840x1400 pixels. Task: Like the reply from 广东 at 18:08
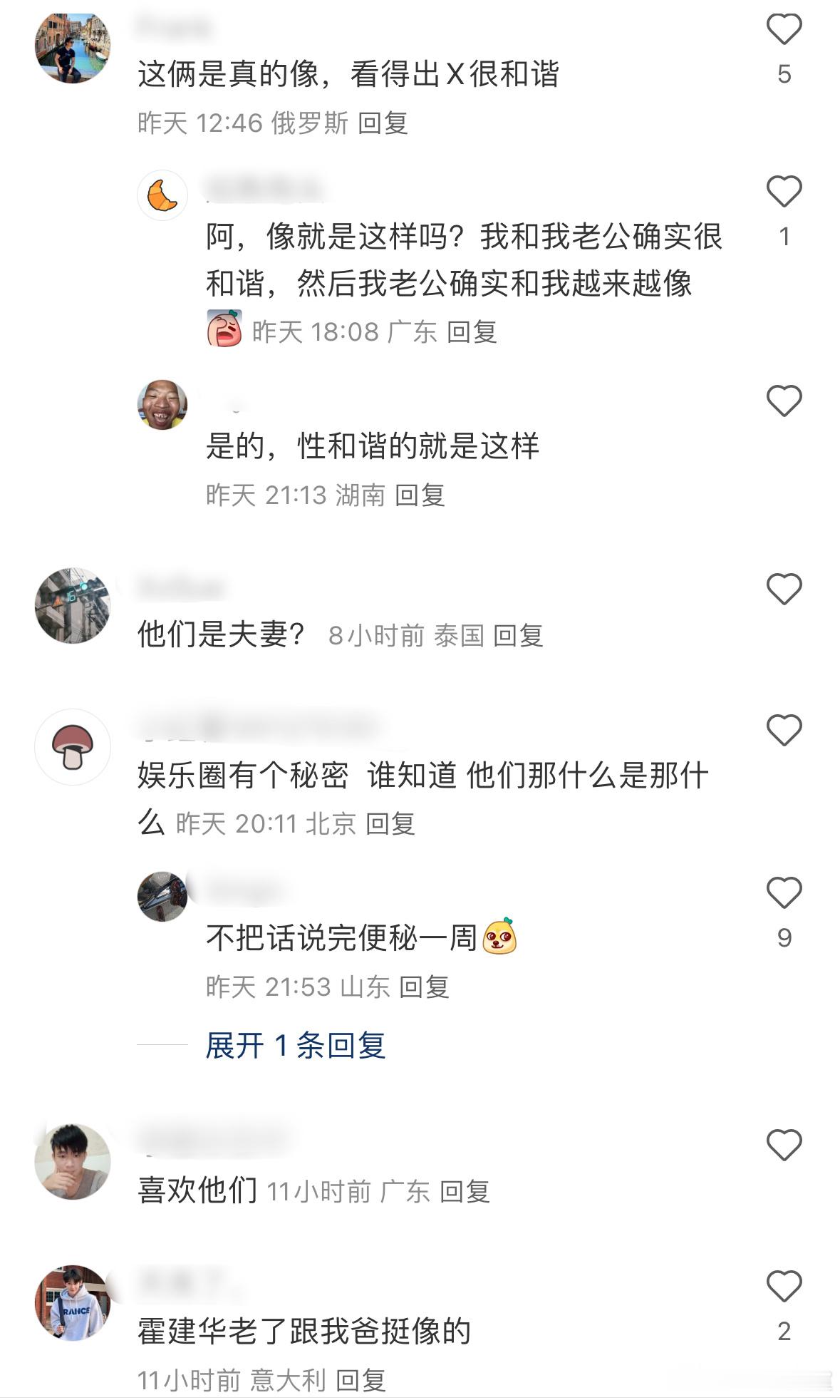coord(784,192)
